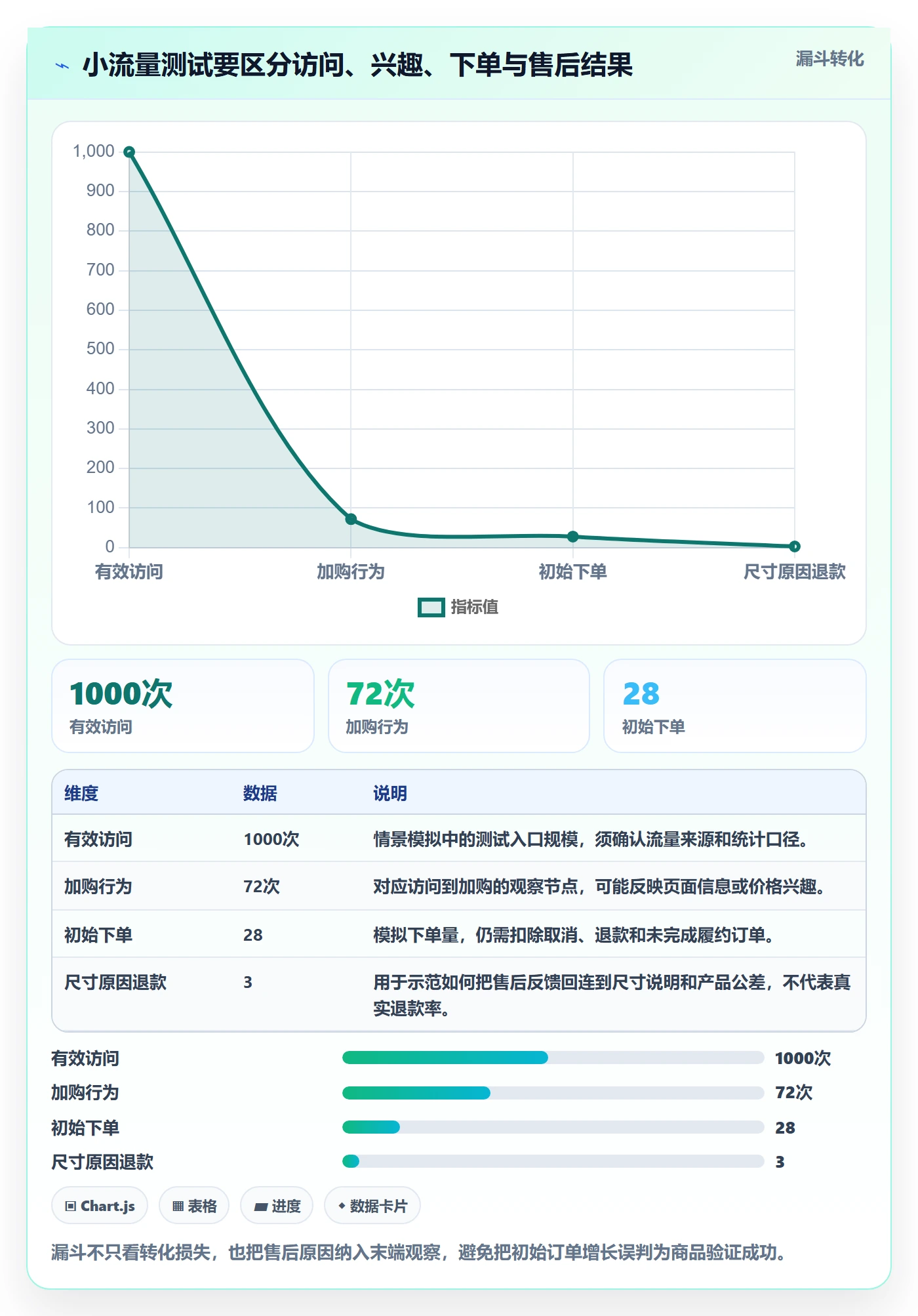Click the lightning icon beside the title
This screenshot has height=1316, width=918.
tap(62, 66)
